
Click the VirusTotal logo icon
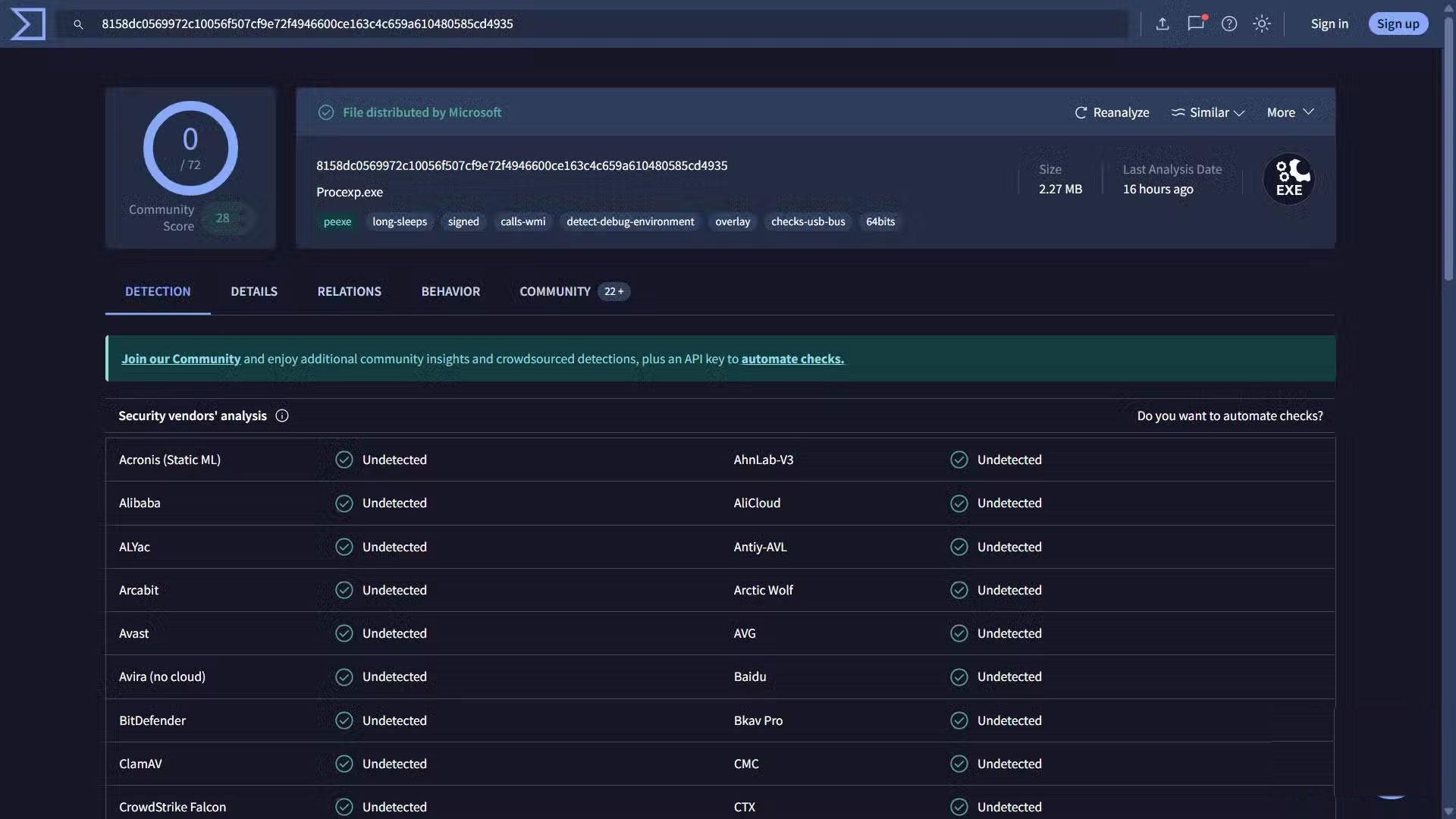(28, 24)
